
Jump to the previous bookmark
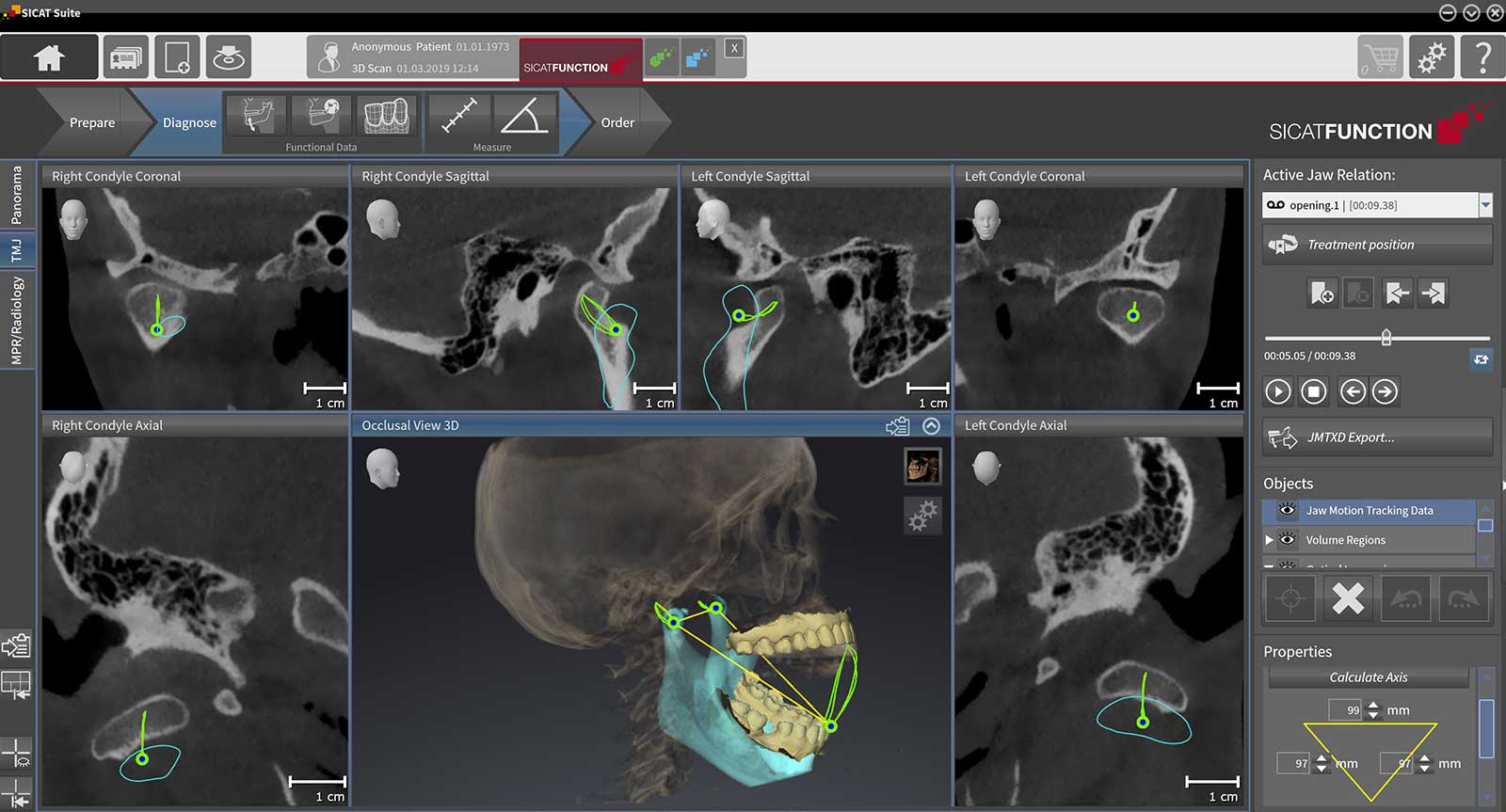[1397, 294]
